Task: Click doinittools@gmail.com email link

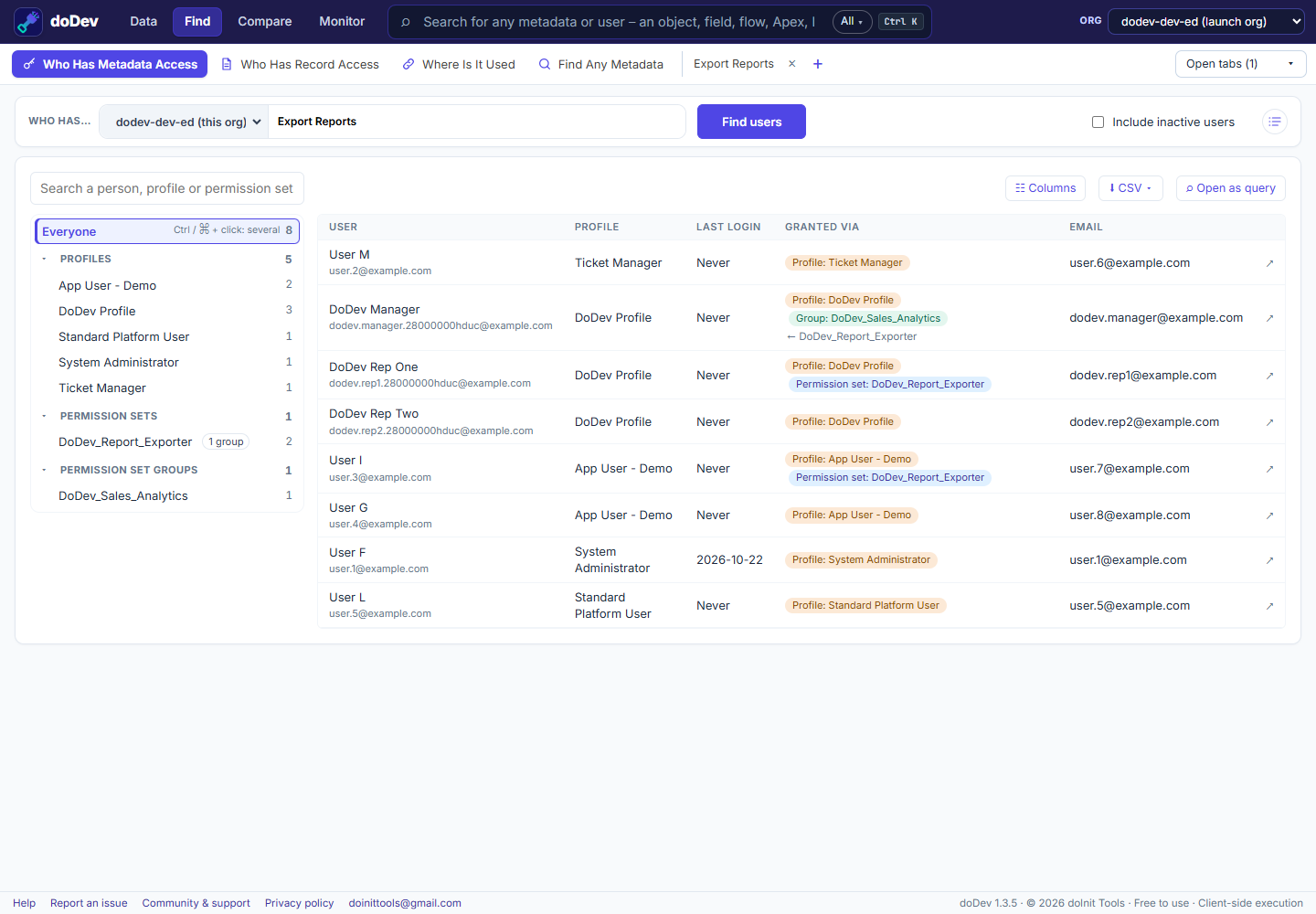Action: [405, 903]
